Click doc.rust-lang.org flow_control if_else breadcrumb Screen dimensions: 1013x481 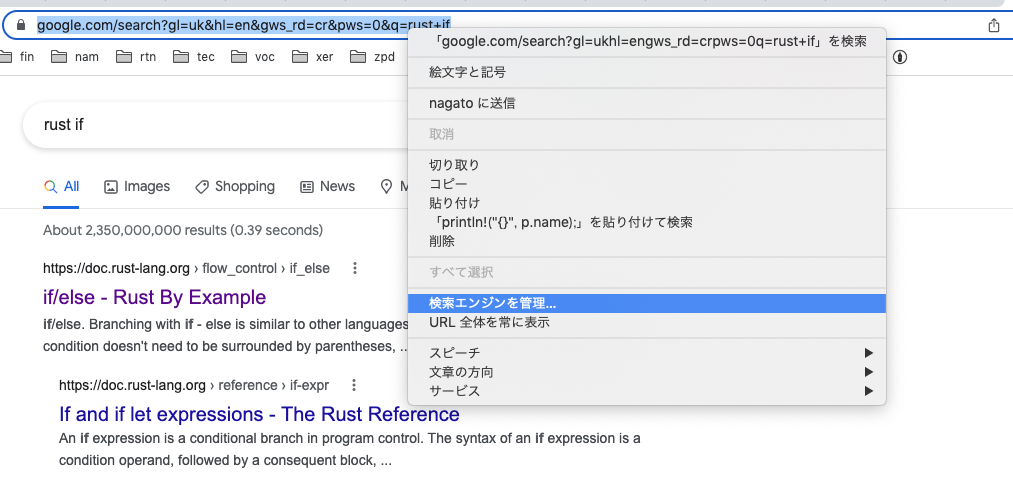(x=186, y=268)
